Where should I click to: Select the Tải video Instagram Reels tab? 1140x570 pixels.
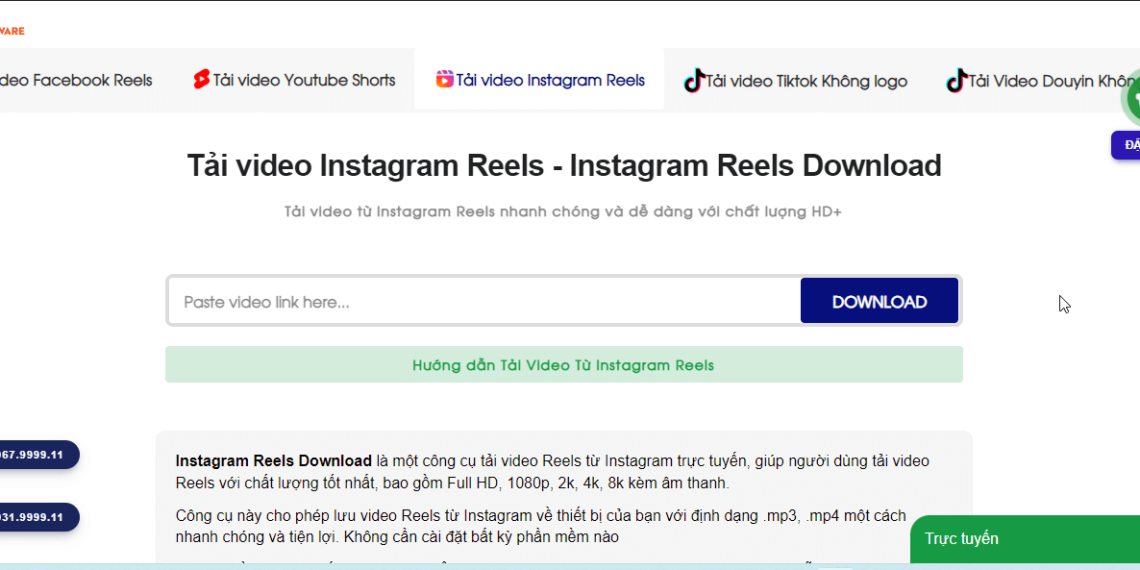539,80
